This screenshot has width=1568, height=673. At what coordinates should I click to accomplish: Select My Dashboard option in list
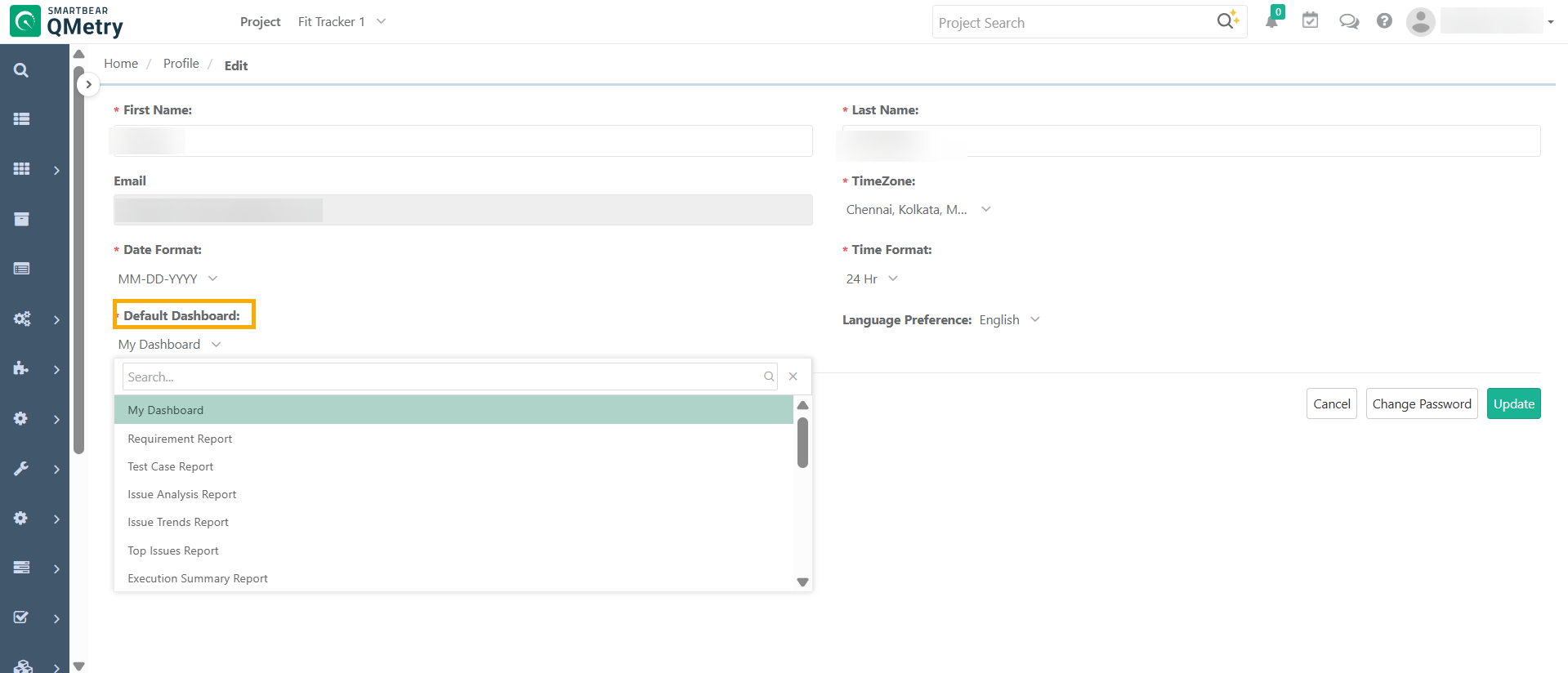(453, 410)
